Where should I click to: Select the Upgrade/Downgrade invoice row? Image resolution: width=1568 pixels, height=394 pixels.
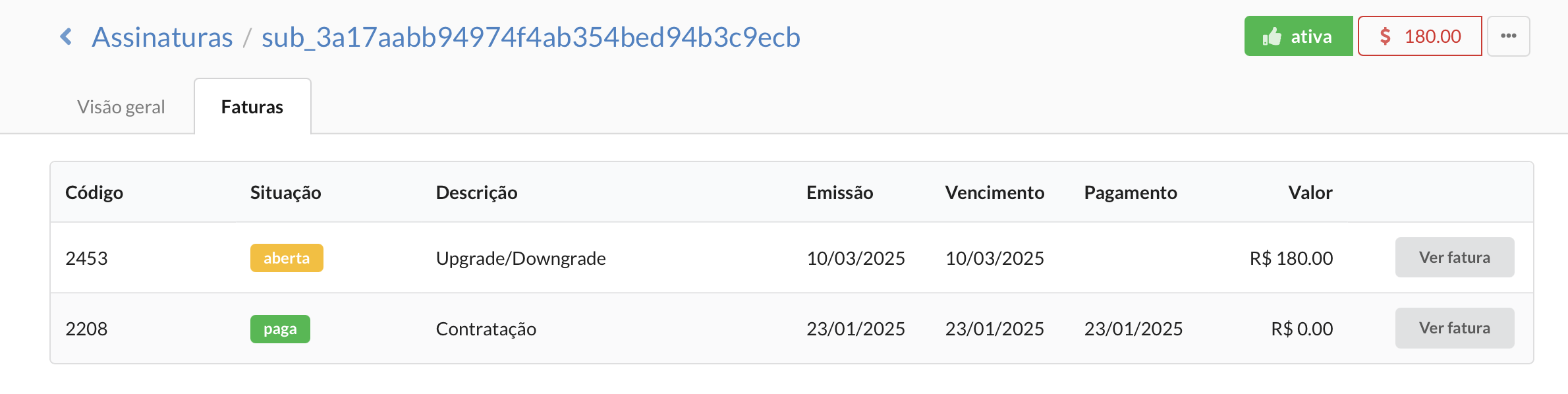pyautogui.click(x=792, y=258)
